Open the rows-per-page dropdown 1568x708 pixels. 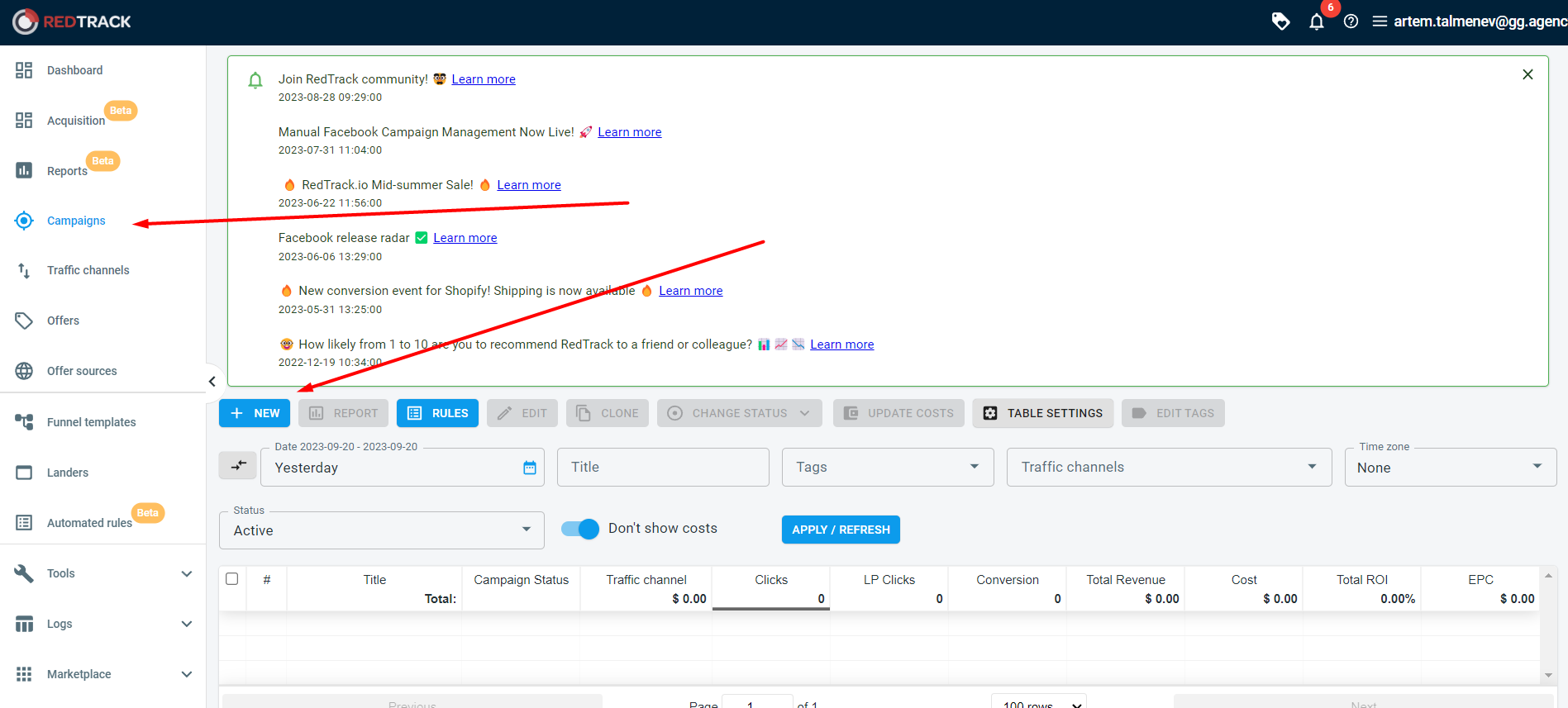1039,702
